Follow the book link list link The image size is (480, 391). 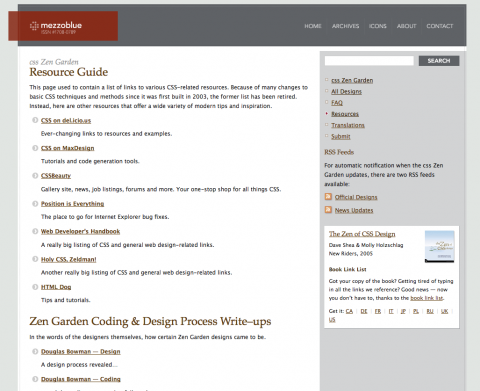click(426, 298)
